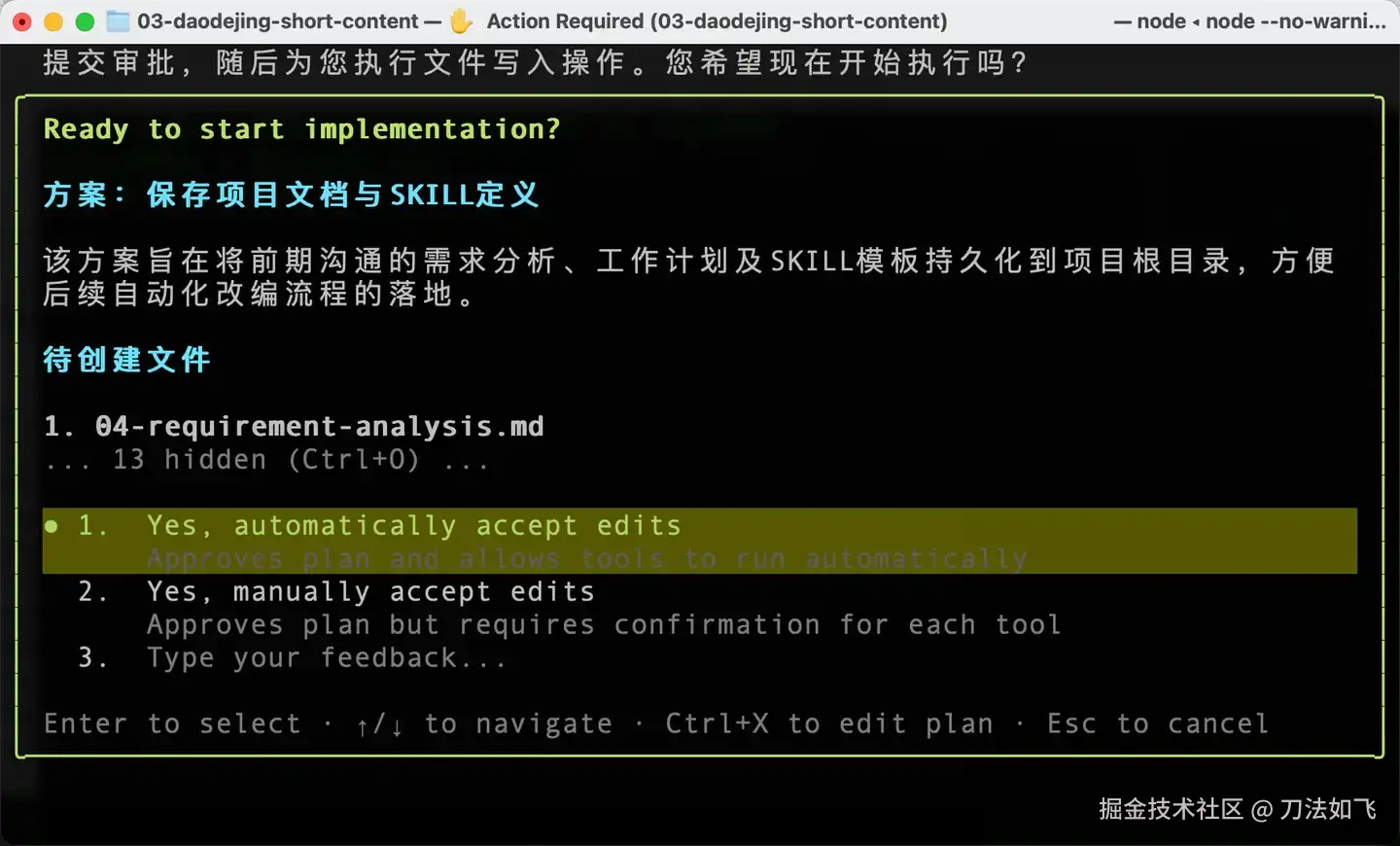
Task: Click the 'node --no-warni...' process label in the title bar
Action: pos(1296,21)
